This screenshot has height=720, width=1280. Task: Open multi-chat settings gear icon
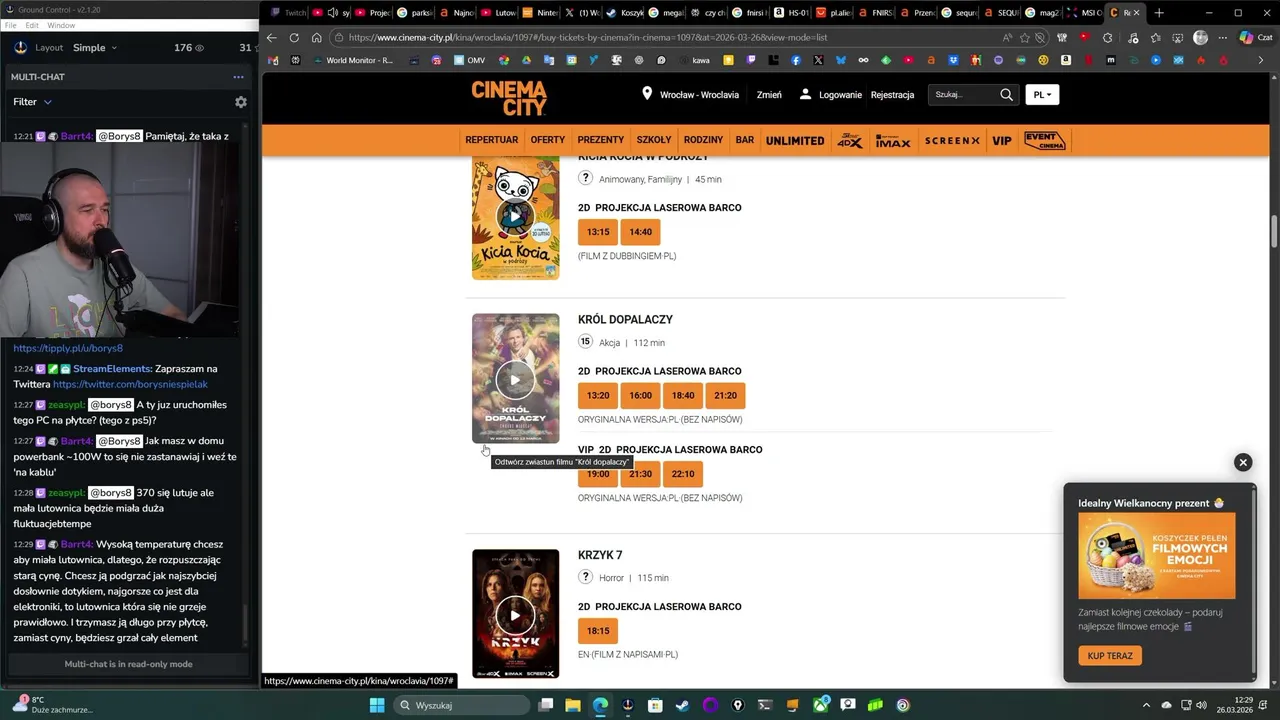pyautogui.click(x=240, y=102)
